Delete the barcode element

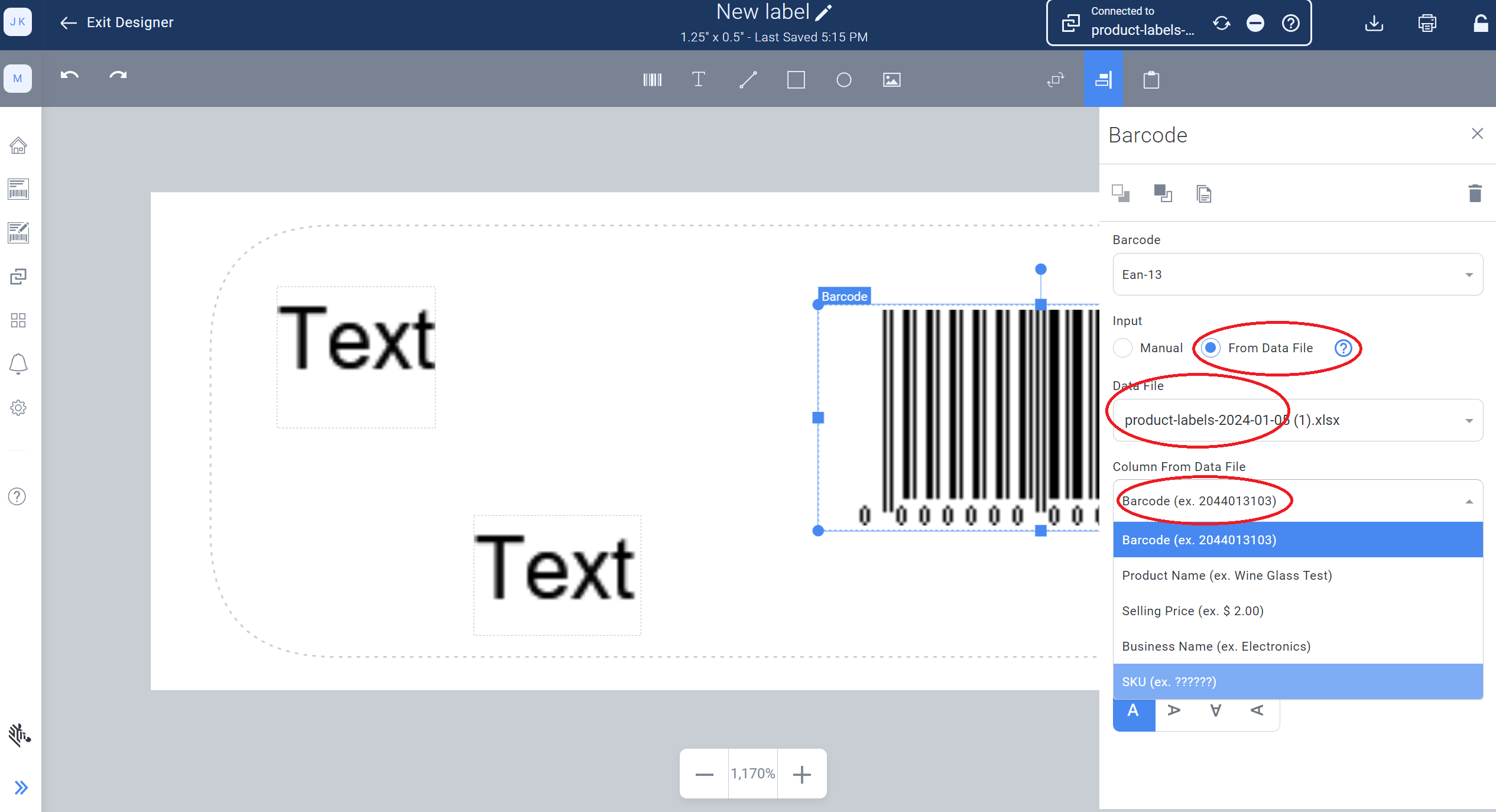(x=1475, y=193)
